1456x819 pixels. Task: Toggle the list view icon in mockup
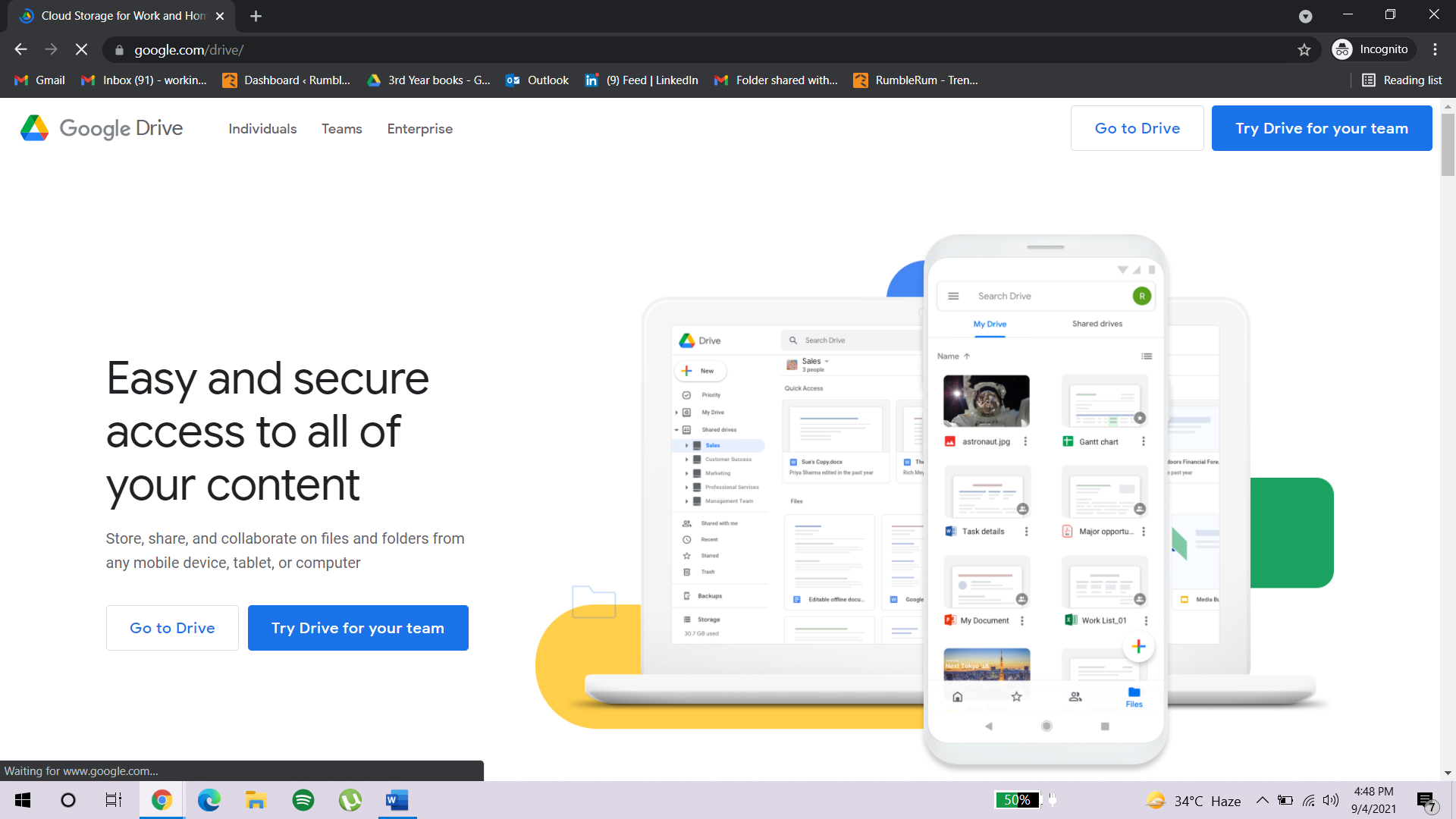tap(1147, 356)
